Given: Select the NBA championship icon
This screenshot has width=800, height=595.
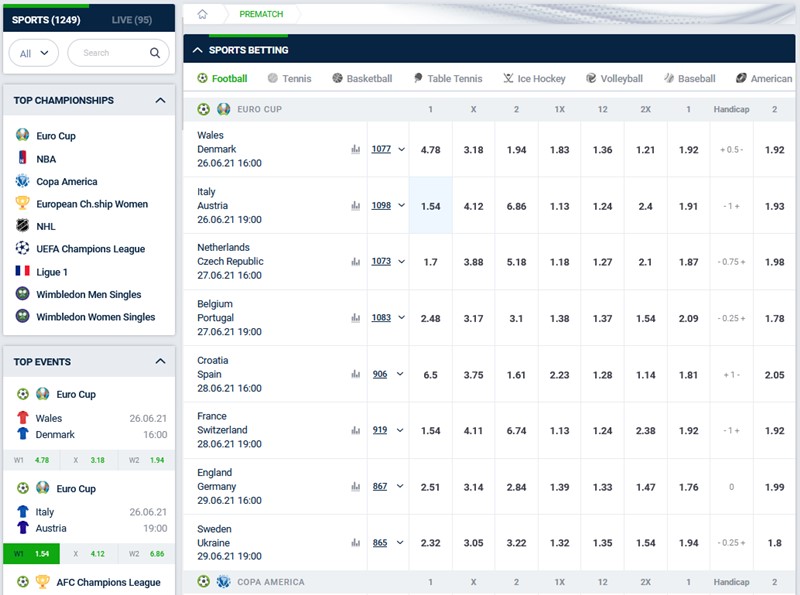Looking at the screenshot, I should pyautogui.click(x=23, y=158).
